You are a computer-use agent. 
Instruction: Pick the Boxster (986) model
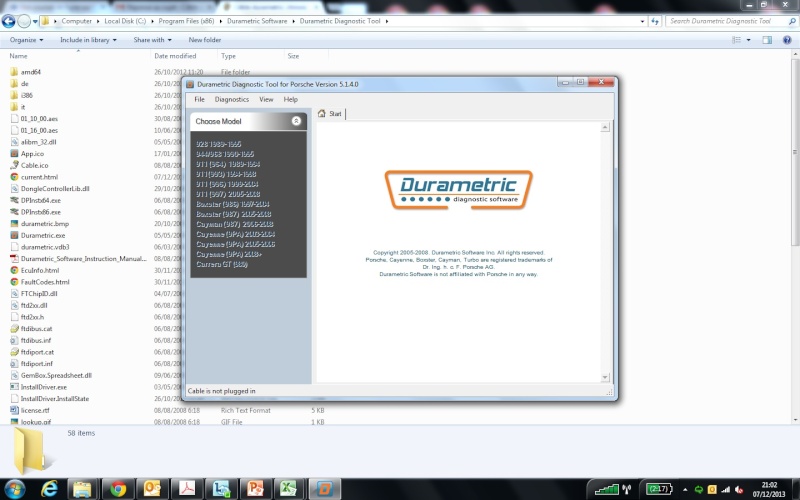(233, 204)
